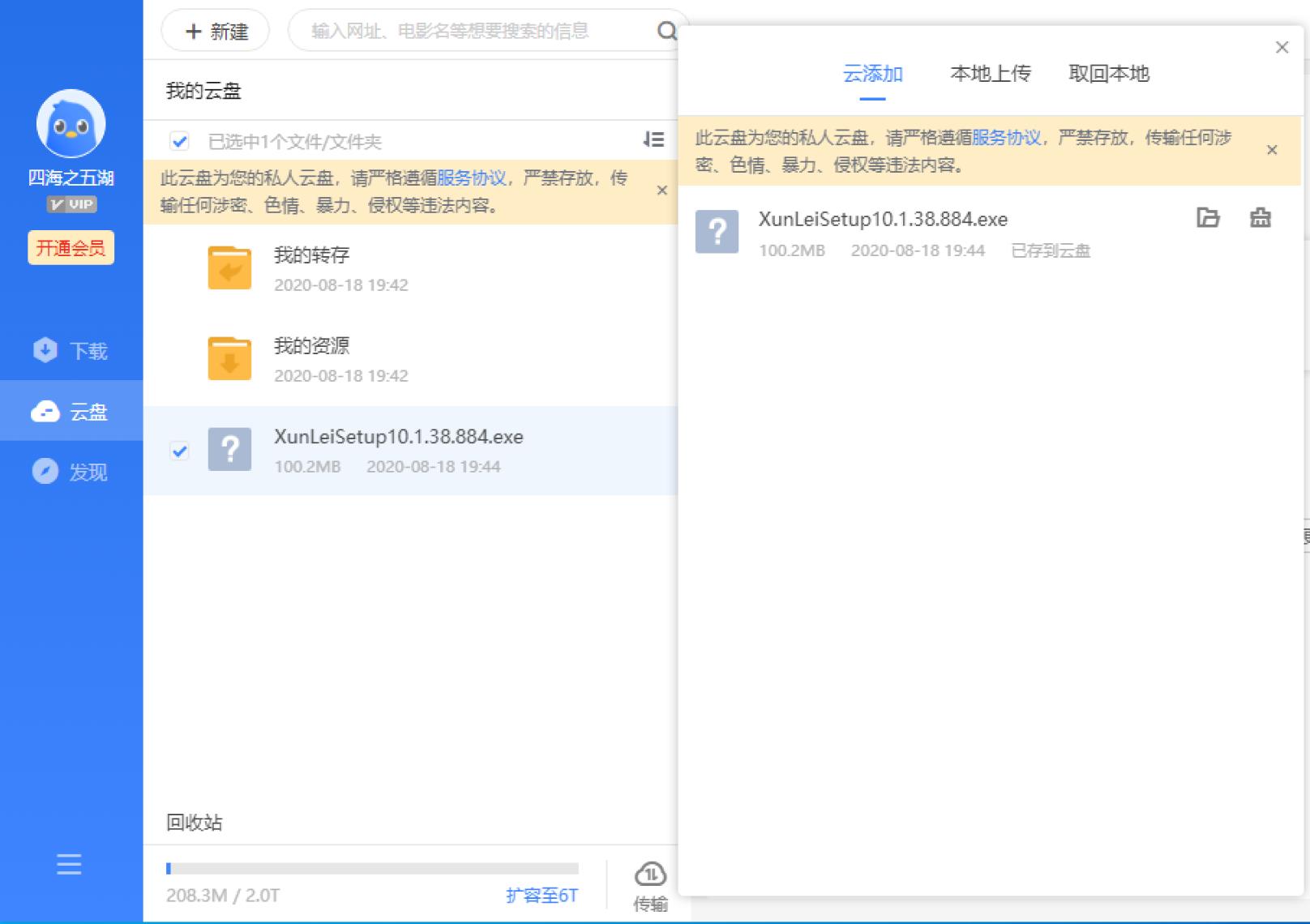Screen dimensions: 1310x924
Task: Open the 我的转存 folder icon
Action: click(229, 267)
